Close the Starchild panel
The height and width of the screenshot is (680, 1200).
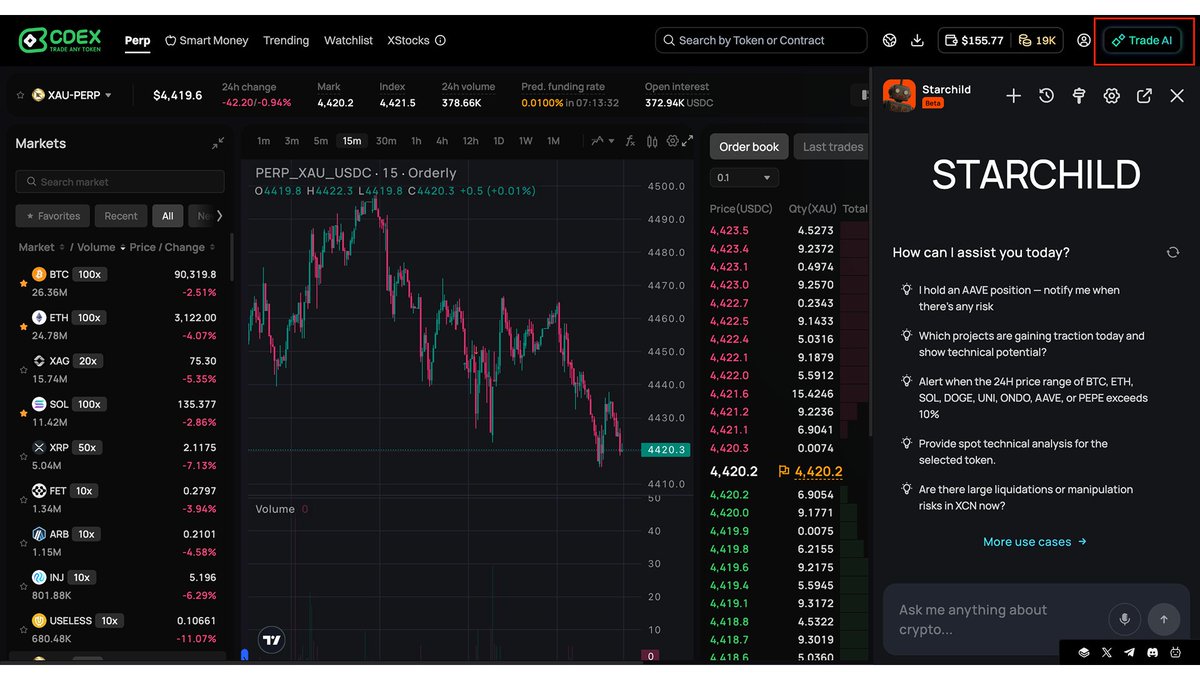(x=1177, y=96)
